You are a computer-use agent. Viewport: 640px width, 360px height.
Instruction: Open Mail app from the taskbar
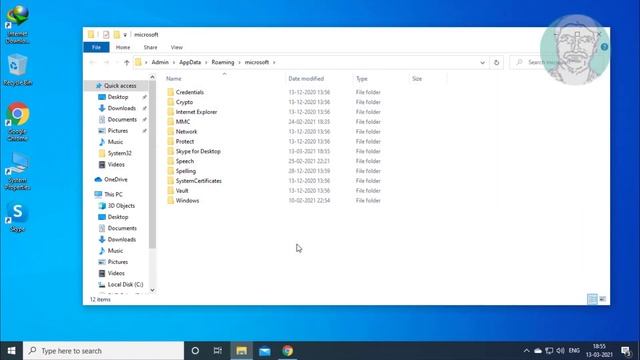tap(264, 351)
